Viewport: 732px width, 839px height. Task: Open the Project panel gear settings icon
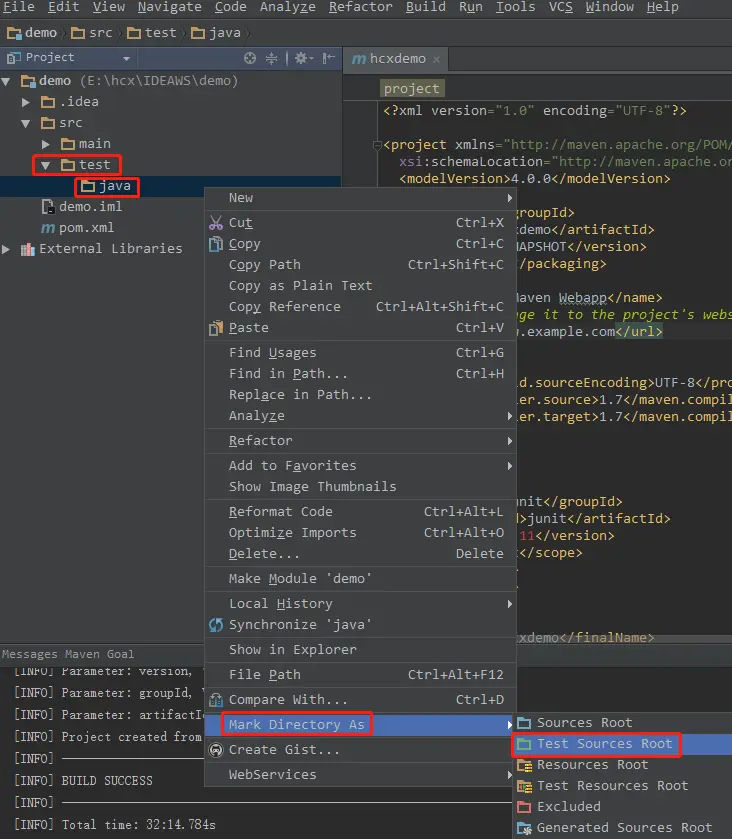click(x=303, y=58)
